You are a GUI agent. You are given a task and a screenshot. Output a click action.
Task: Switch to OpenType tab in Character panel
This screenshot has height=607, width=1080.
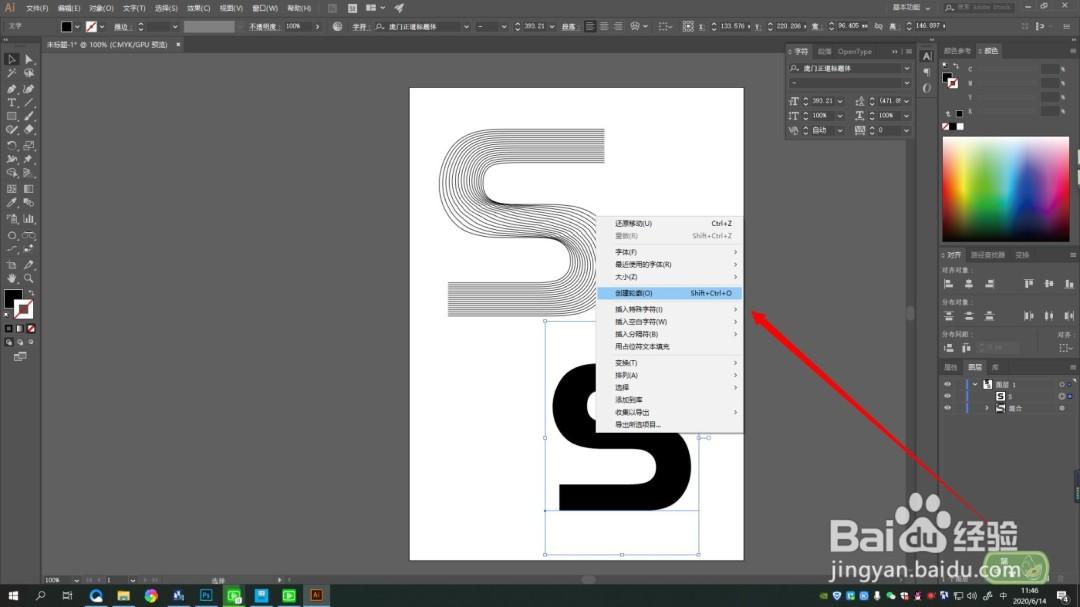point(855,52)
